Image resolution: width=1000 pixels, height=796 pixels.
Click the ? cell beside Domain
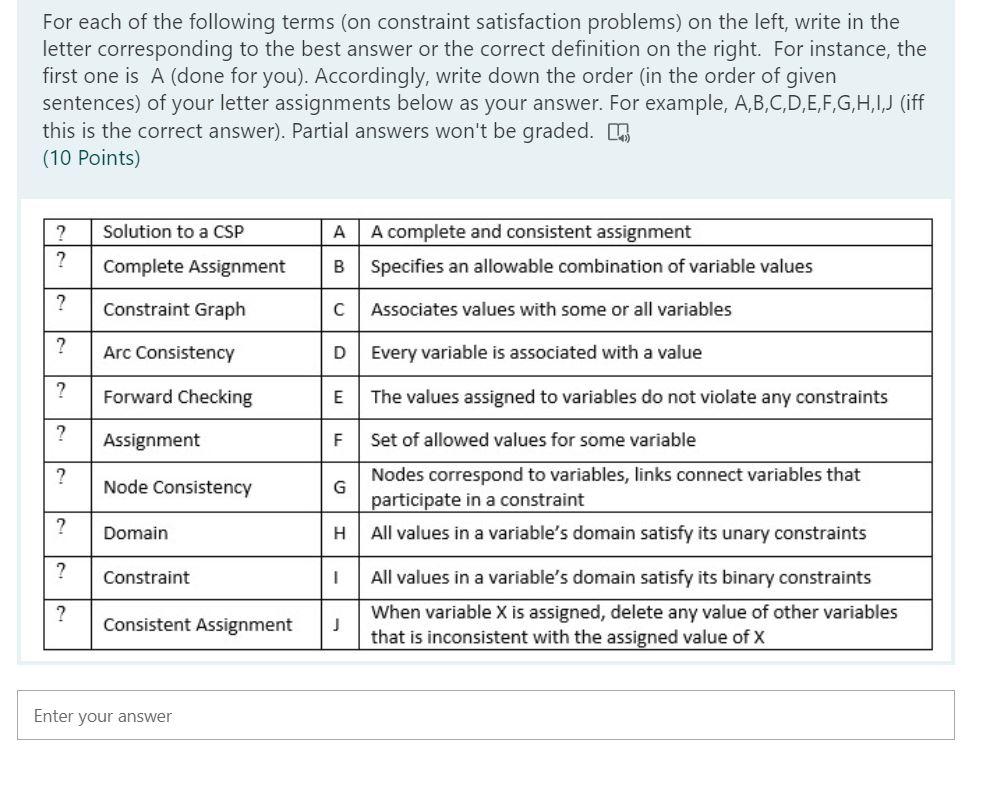(66, 533)
